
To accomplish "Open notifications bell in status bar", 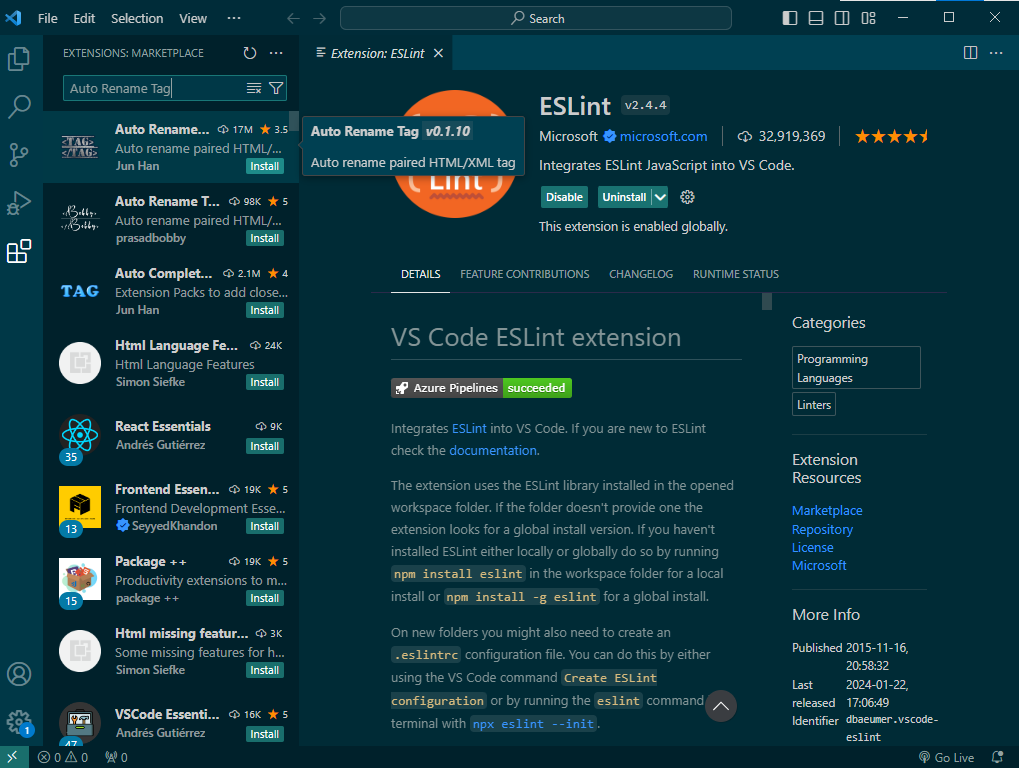I will pyautogui.click(x=998, y=758).
